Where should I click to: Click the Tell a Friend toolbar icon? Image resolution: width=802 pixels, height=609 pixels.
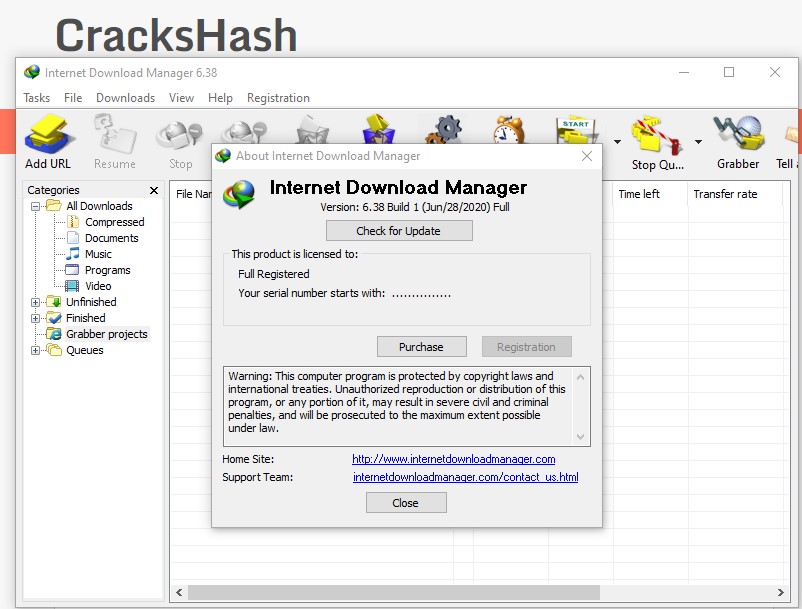coord(791,134)
